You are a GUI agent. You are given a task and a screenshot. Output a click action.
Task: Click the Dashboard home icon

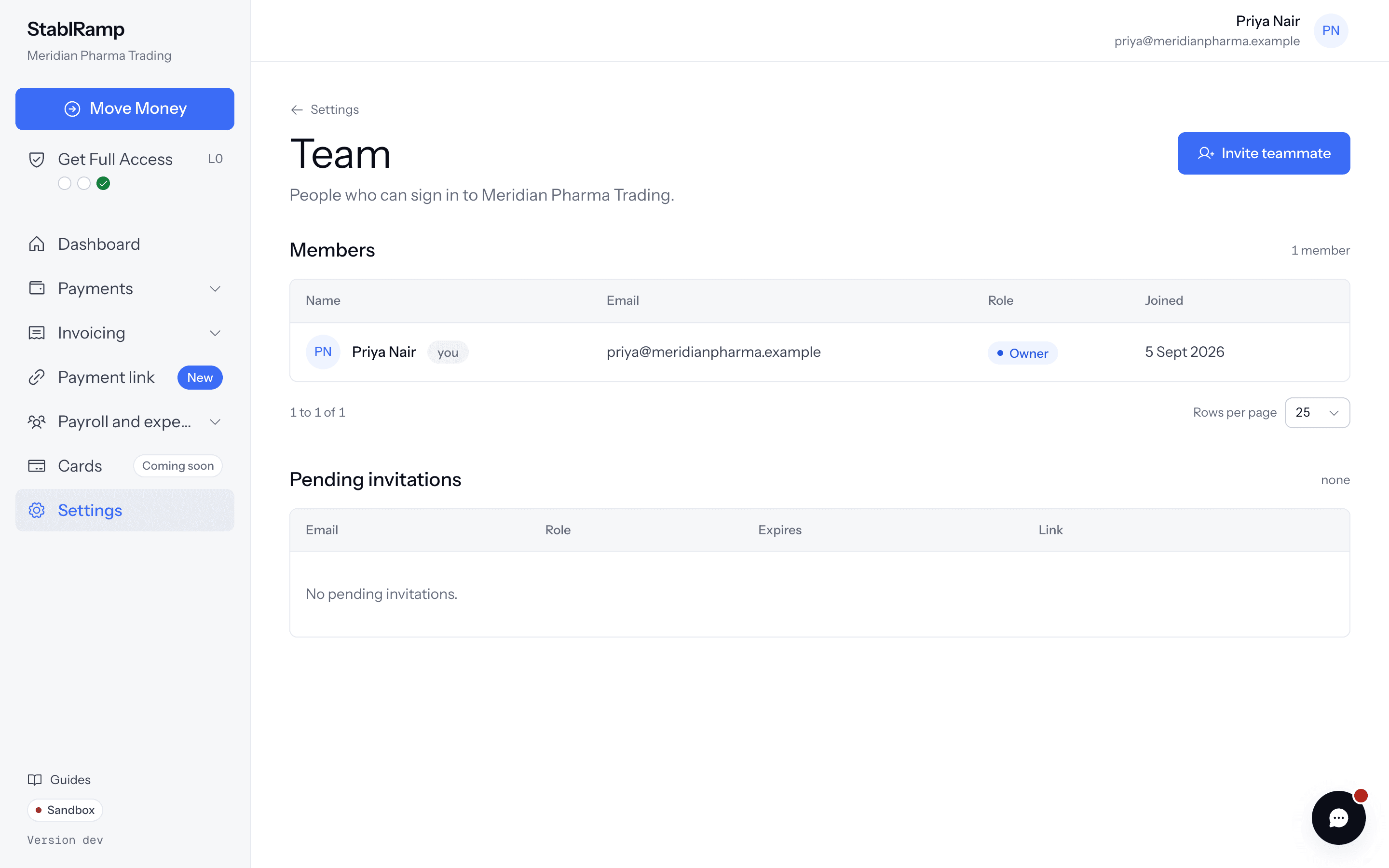coord(37,244)
